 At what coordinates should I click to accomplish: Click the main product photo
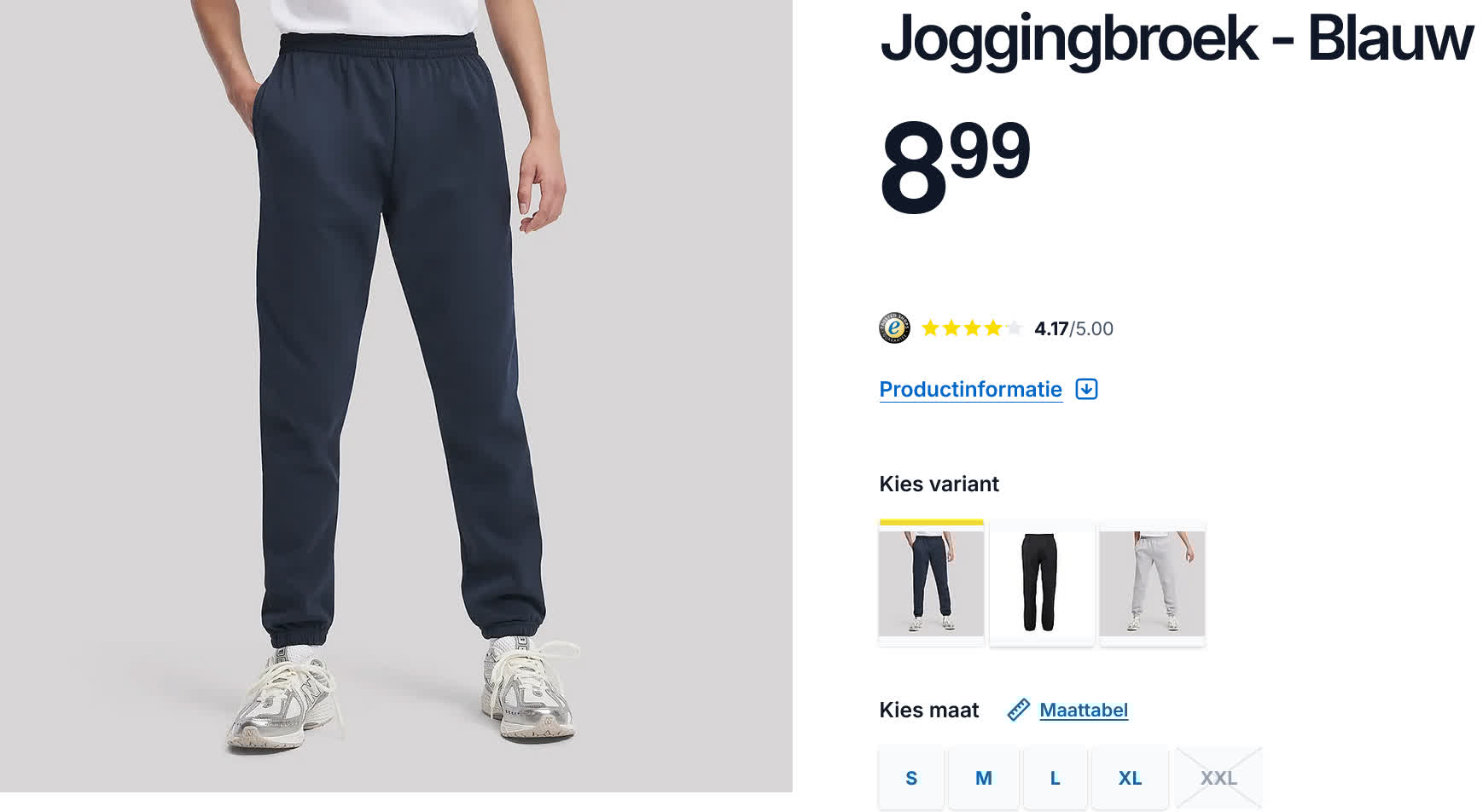(x=396, y=396)
